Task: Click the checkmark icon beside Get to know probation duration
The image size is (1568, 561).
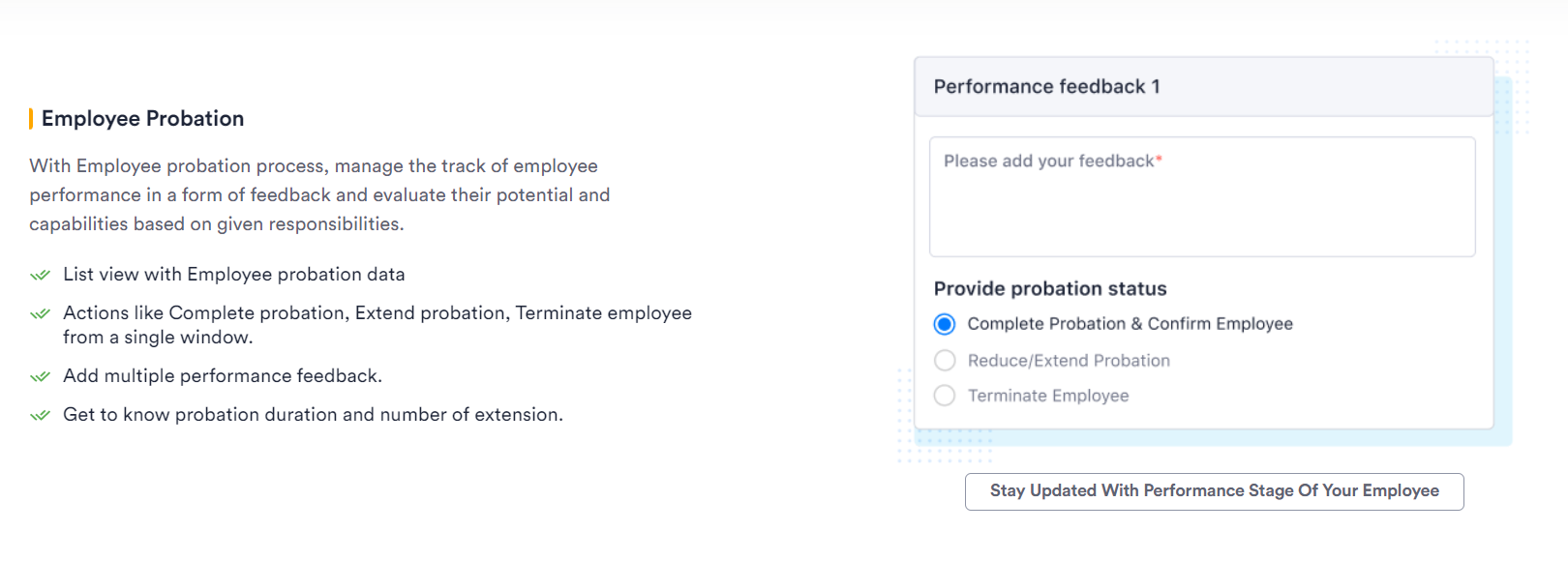Action: coord(40,415)
